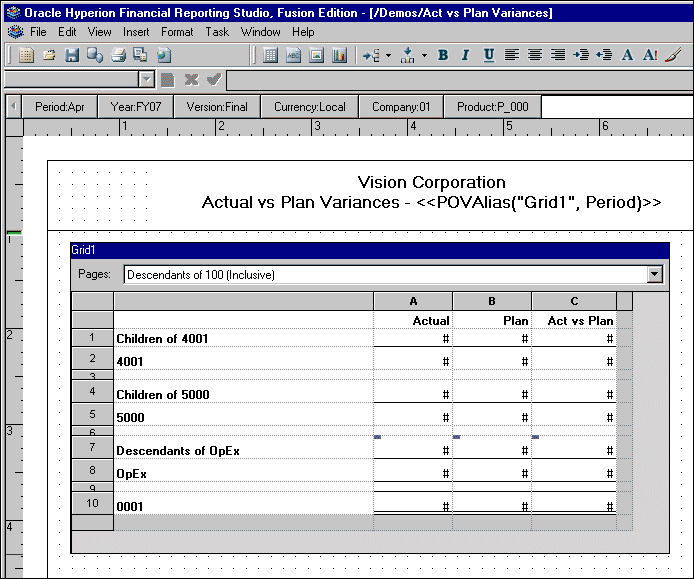Click the A! conditional format icon
This screenshot has height=579, width=694.
(x=650, y=55)
